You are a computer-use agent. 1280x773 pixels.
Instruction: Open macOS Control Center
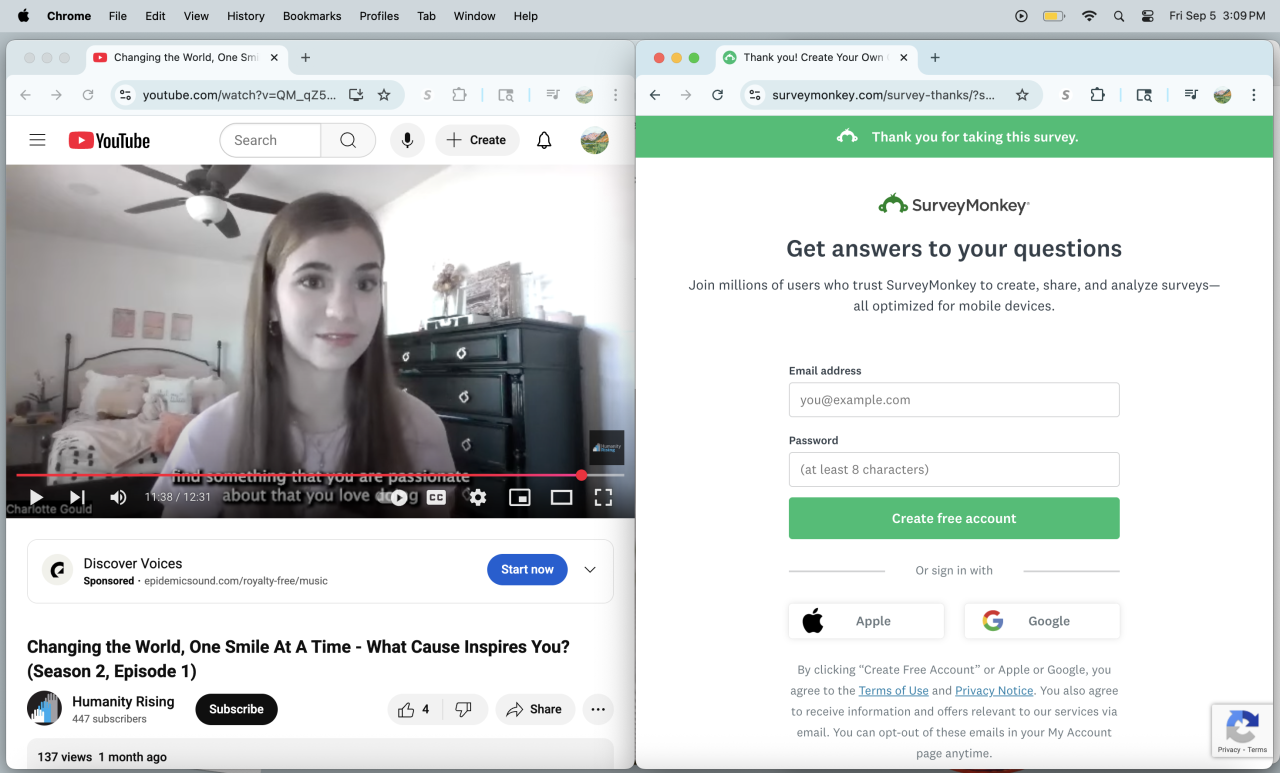1147,16
